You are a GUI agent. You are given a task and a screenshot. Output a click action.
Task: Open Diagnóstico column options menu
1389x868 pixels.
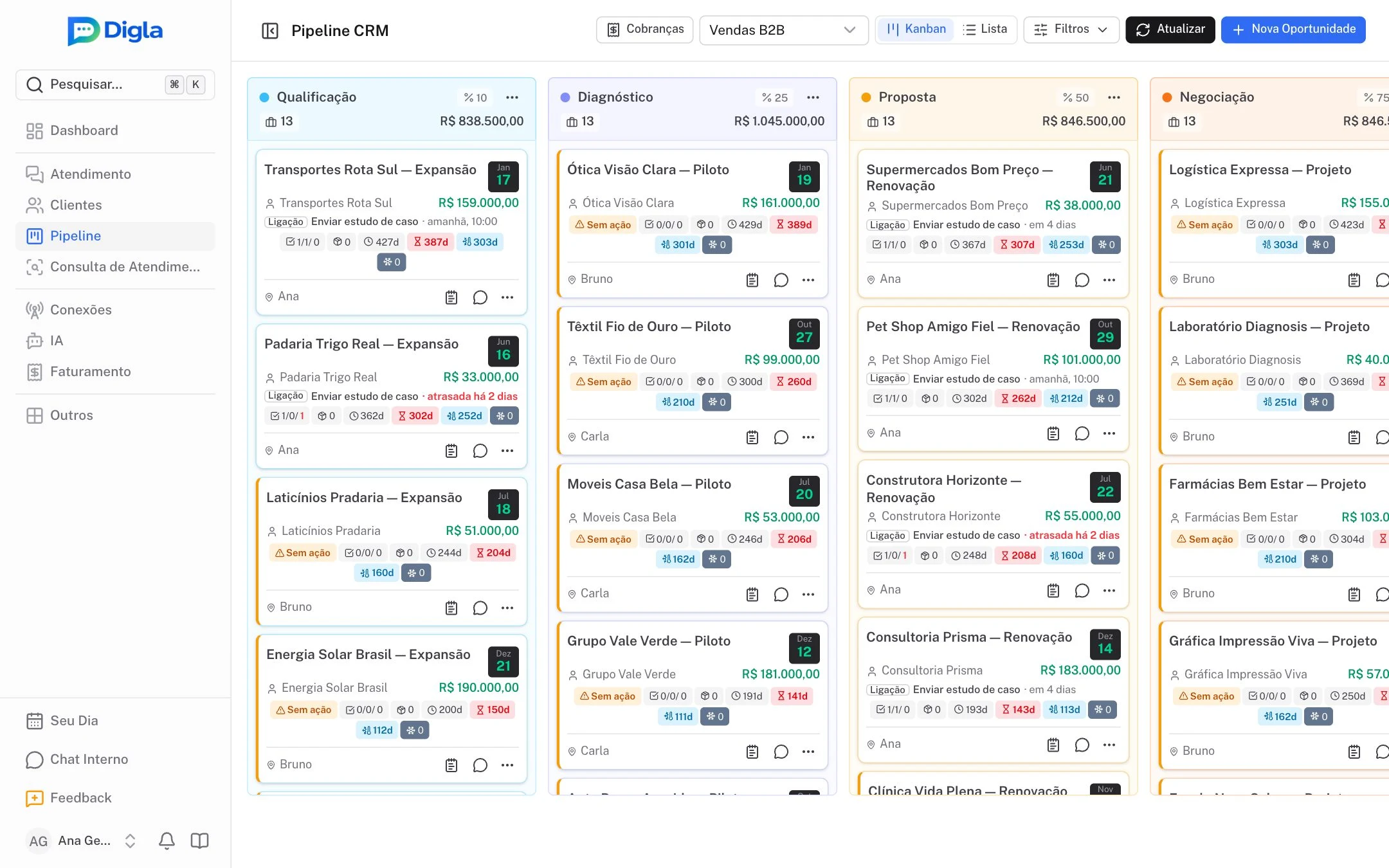[x=813, y=97]
